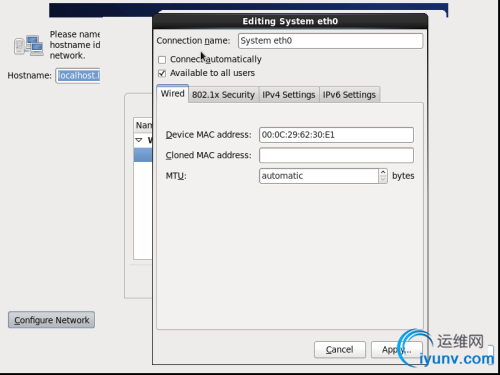Select the Wired tab
500x375 pixels.
[x=172, y=94]
